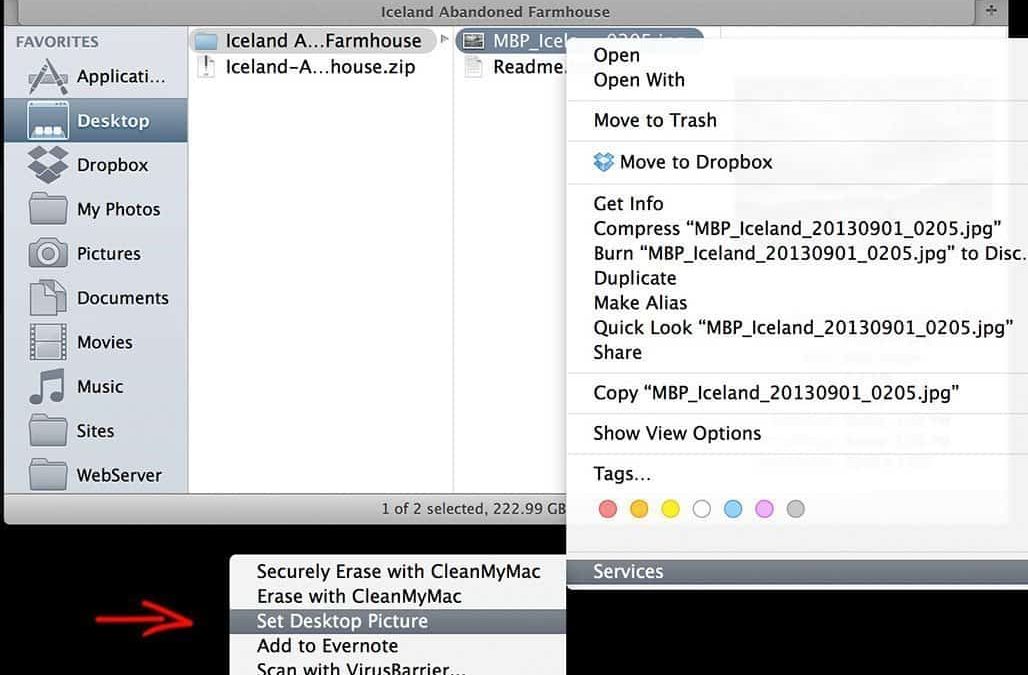The width and height of the screenshot is (1028, 675).
Task: Select the Iceland-A...house.zip file
Action: [320, 67]
